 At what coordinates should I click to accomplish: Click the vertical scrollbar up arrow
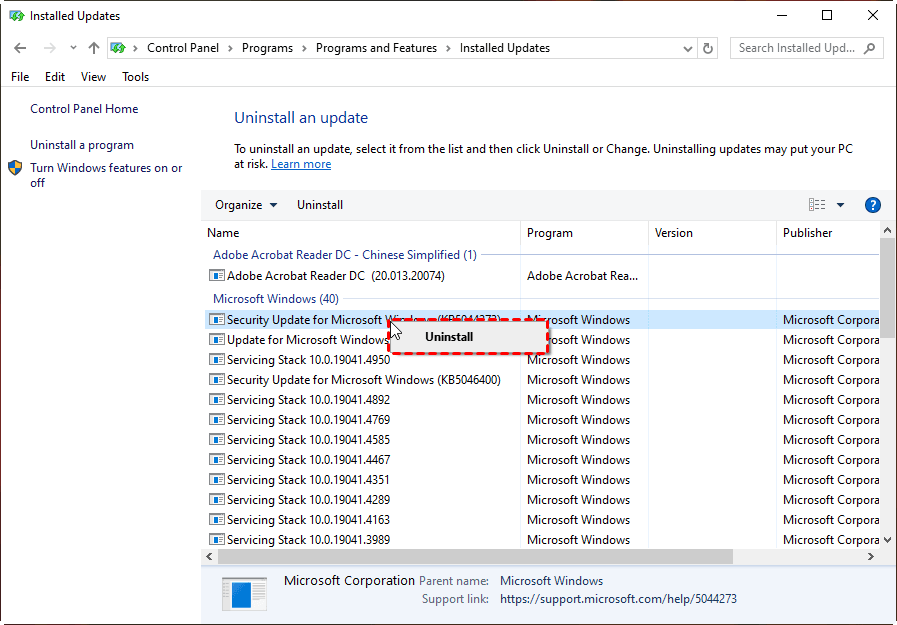coord(887,230)
